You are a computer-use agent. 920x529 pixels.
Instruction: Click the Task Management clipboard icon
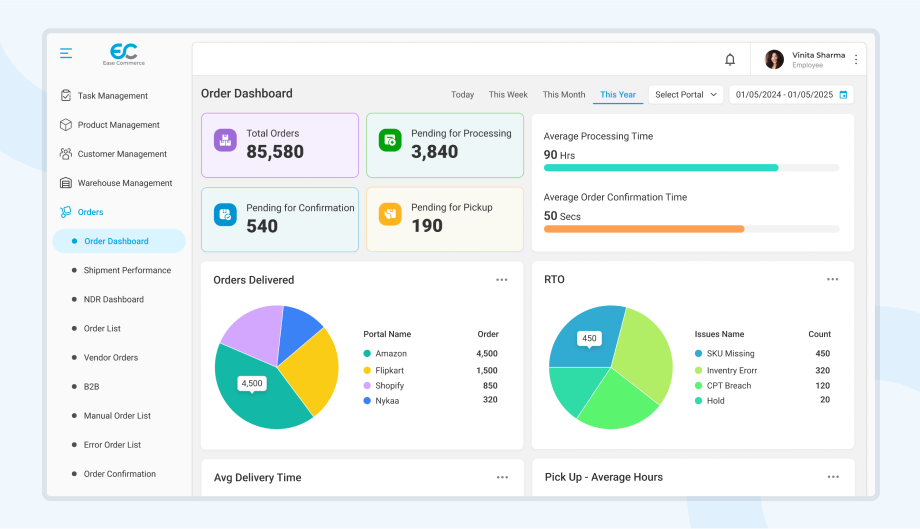point(66,95)
